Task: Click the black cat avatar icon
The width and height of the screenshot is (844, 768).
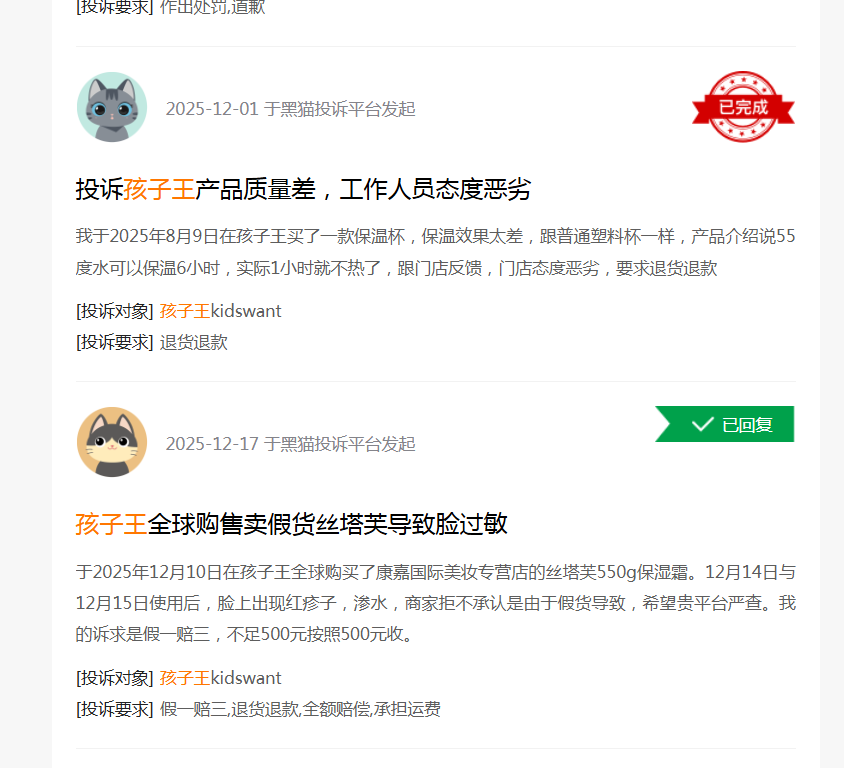Action: (112, 442)
